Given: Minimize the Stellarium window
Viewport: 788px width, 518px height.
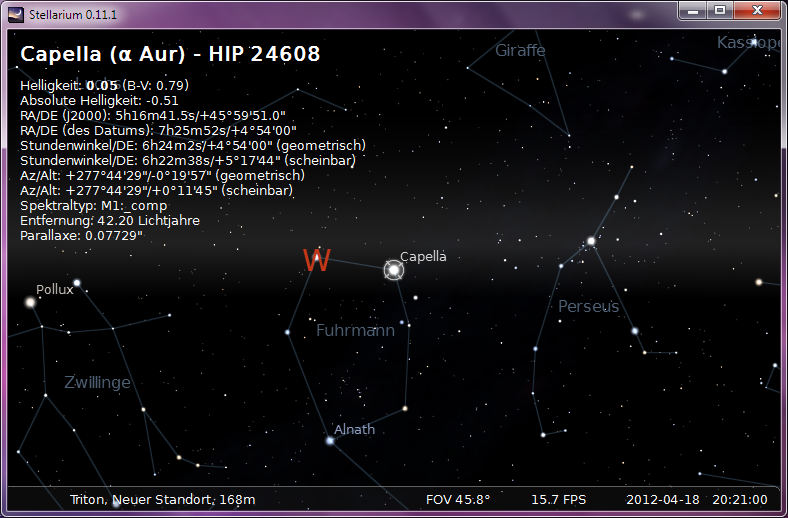Looking at the screenshot, I should (692, 10).
